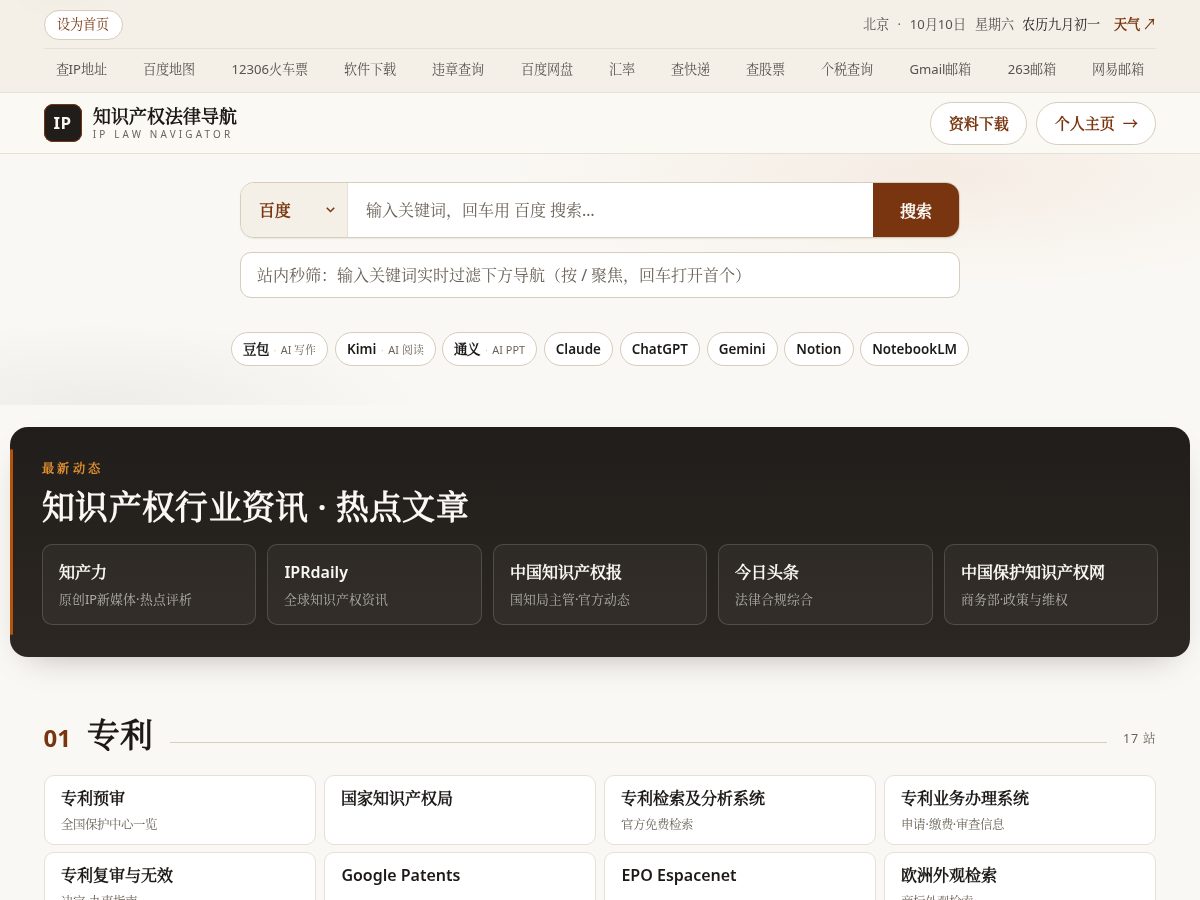Open Notion chip

tap(819, 349)
